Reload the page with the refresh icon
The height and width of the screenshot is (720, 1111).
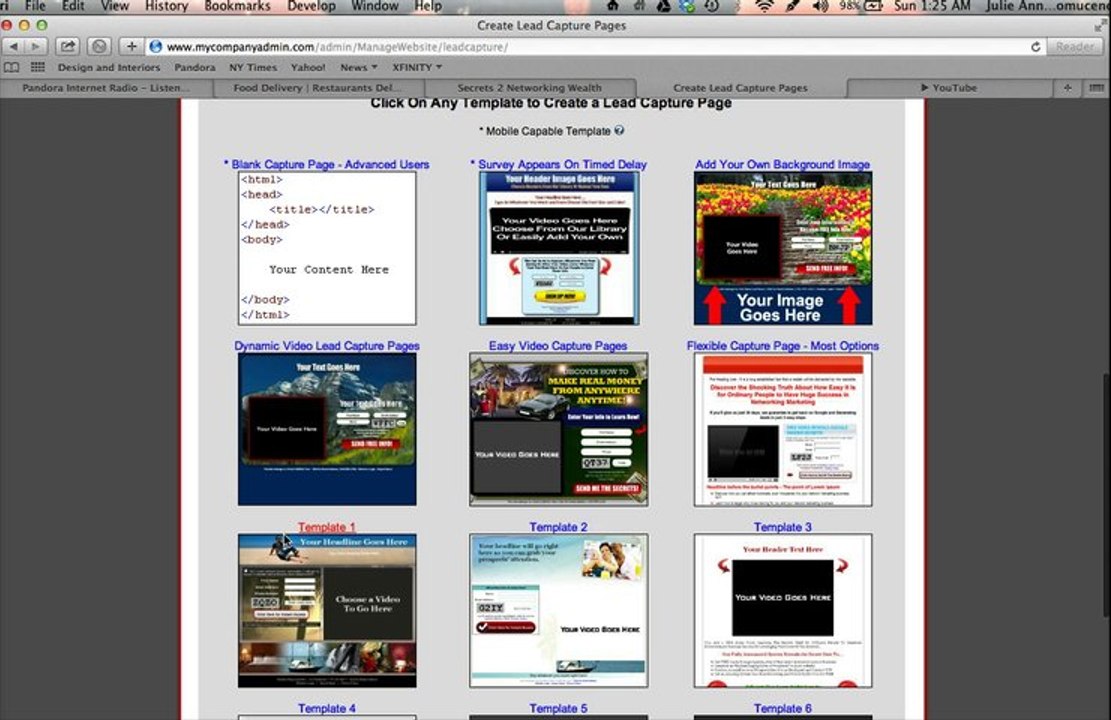pyautogui.click(x=1035, y=47)
